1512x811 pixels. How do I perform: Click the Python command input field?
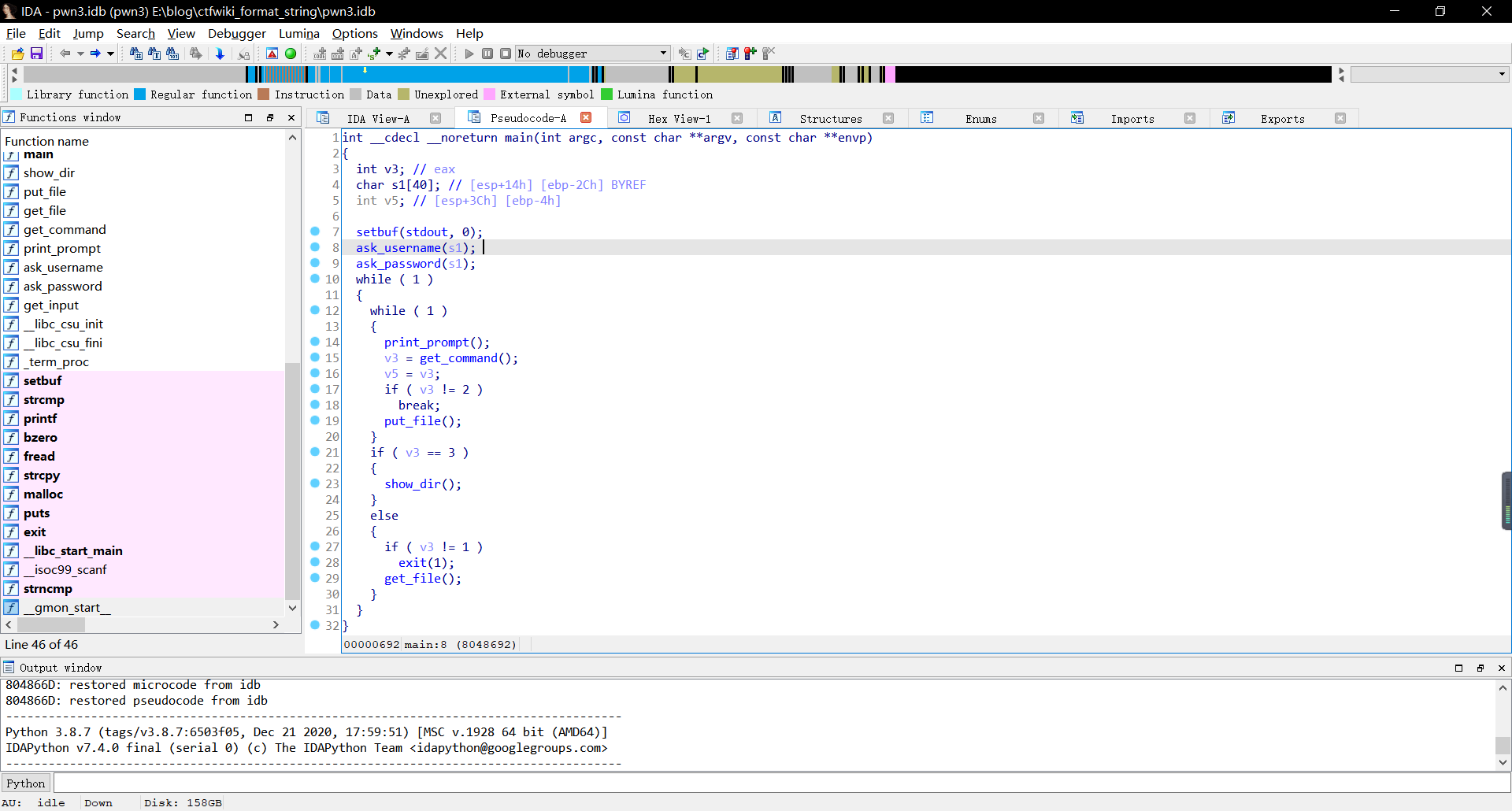tap(782, 783)
